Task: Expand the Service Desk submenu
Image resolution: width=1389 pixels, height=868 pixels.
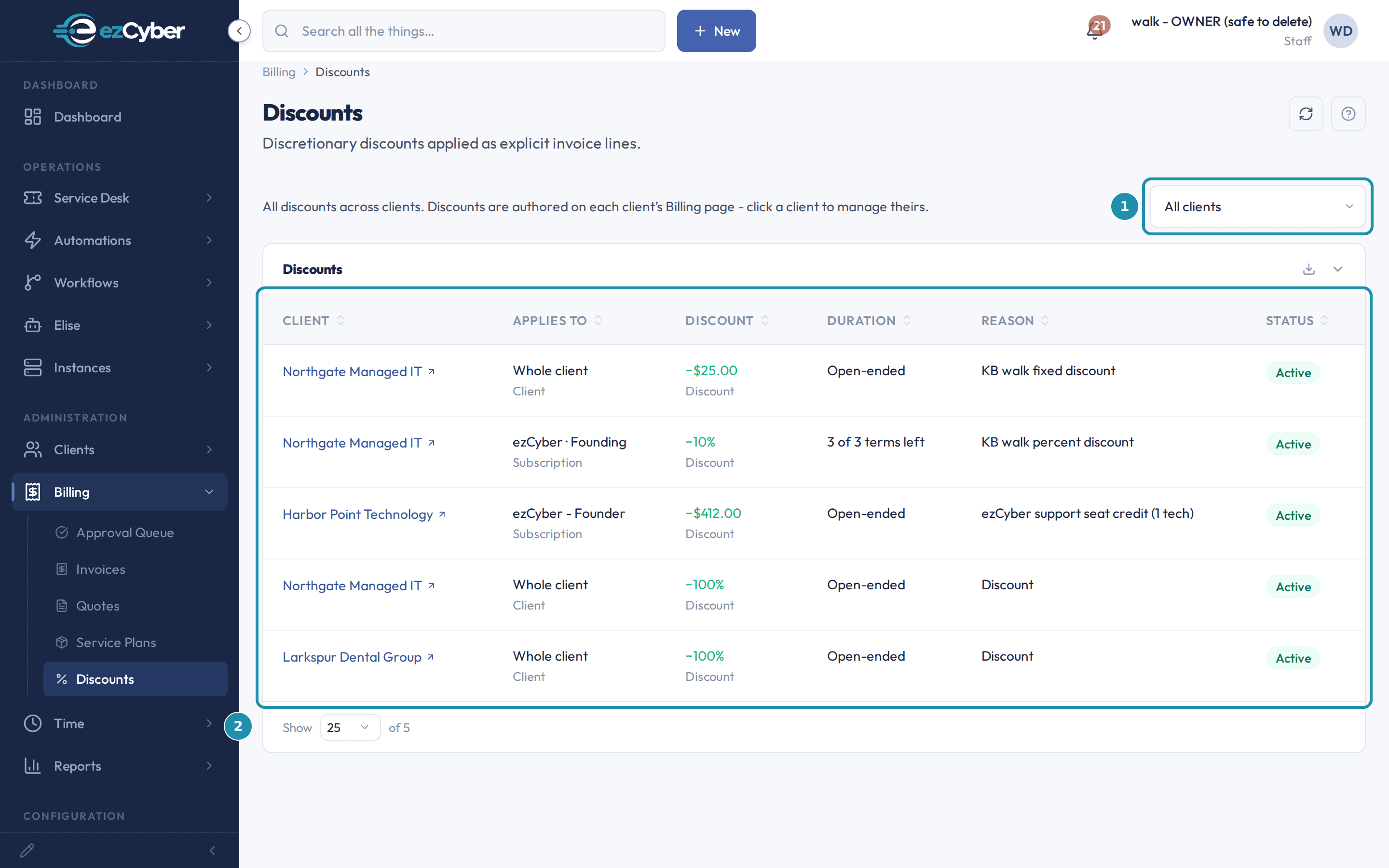Action: [209, 198]
